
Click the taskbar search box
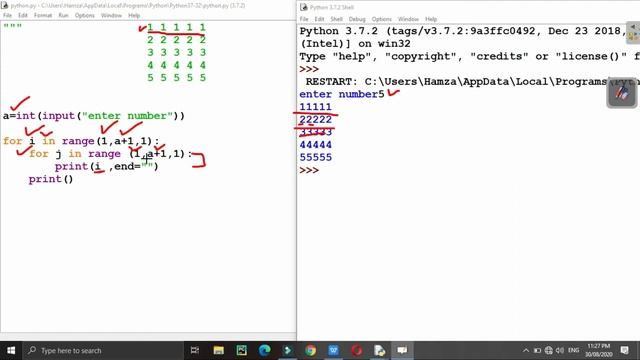click(x=103, y=350)
